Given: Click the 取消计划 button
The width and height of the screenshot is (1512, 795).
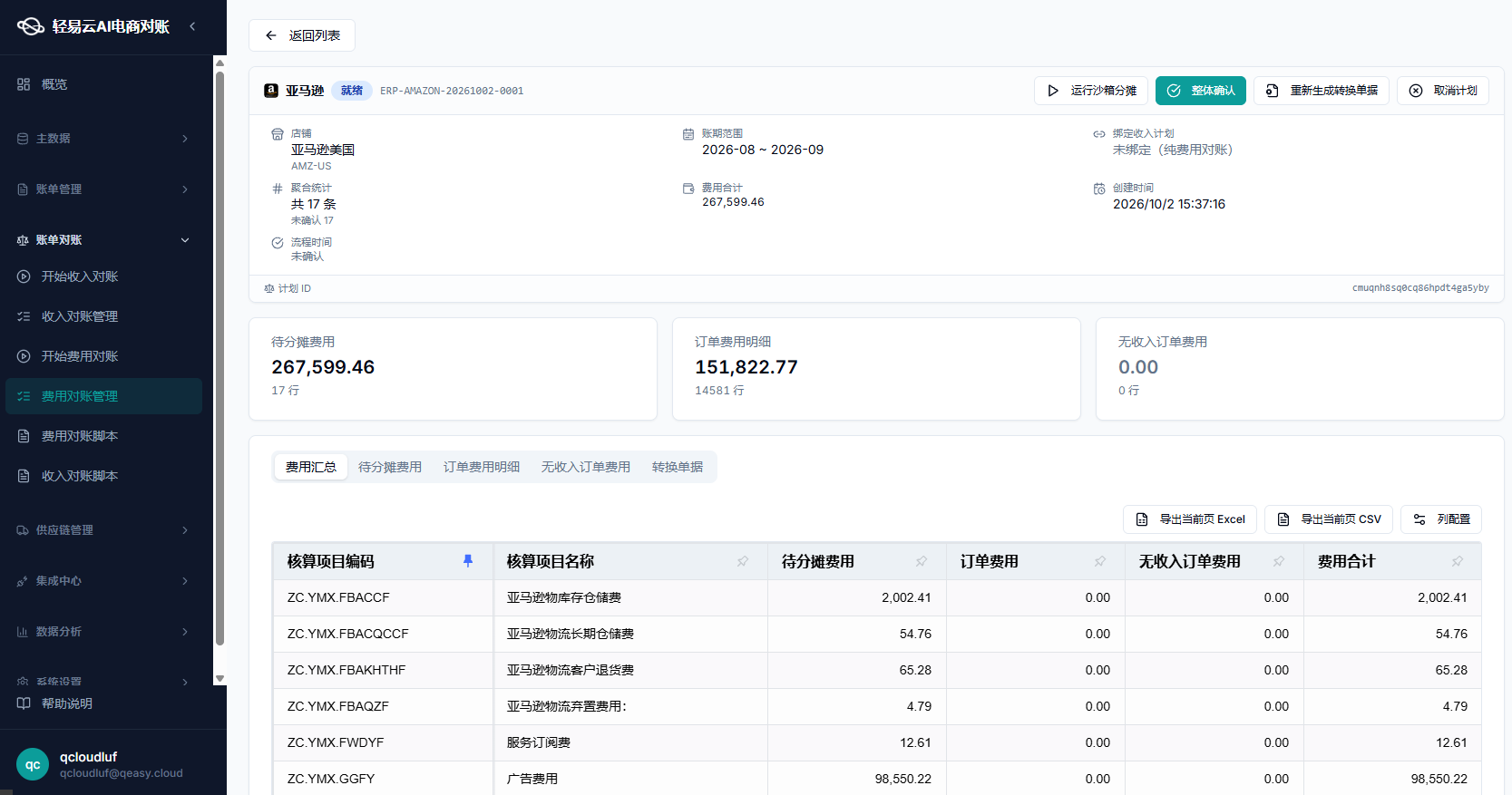Looking at the screenshot, I should tap(1443, 91).
